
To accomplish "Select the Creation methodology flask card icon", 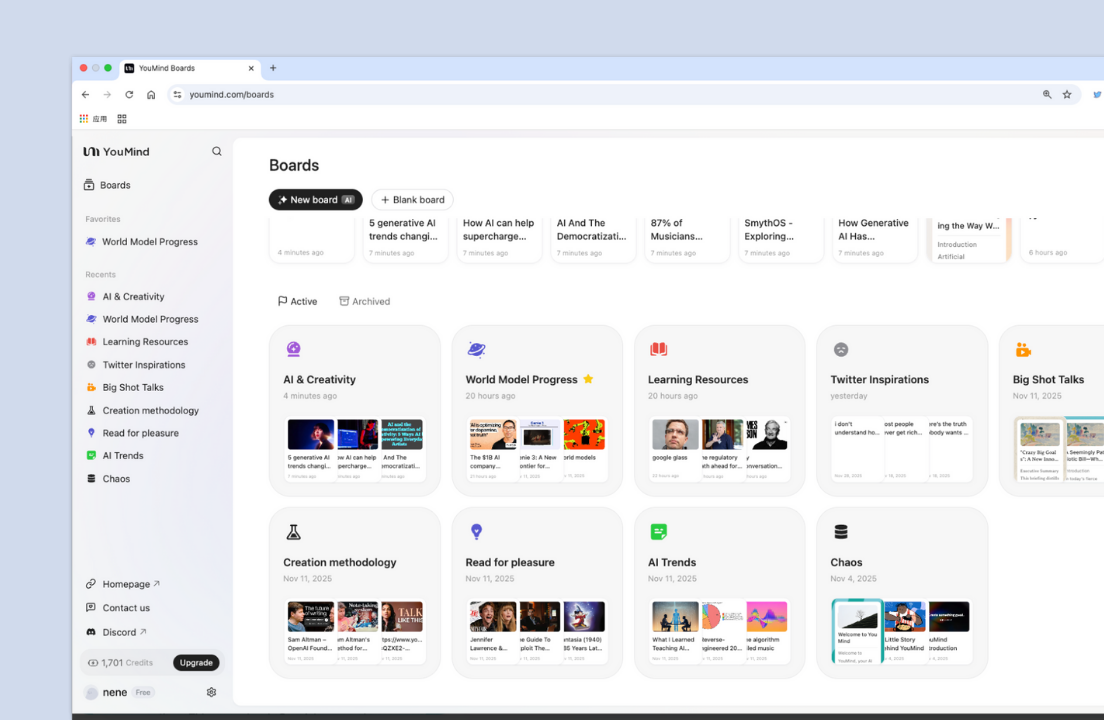I will 294,532.
